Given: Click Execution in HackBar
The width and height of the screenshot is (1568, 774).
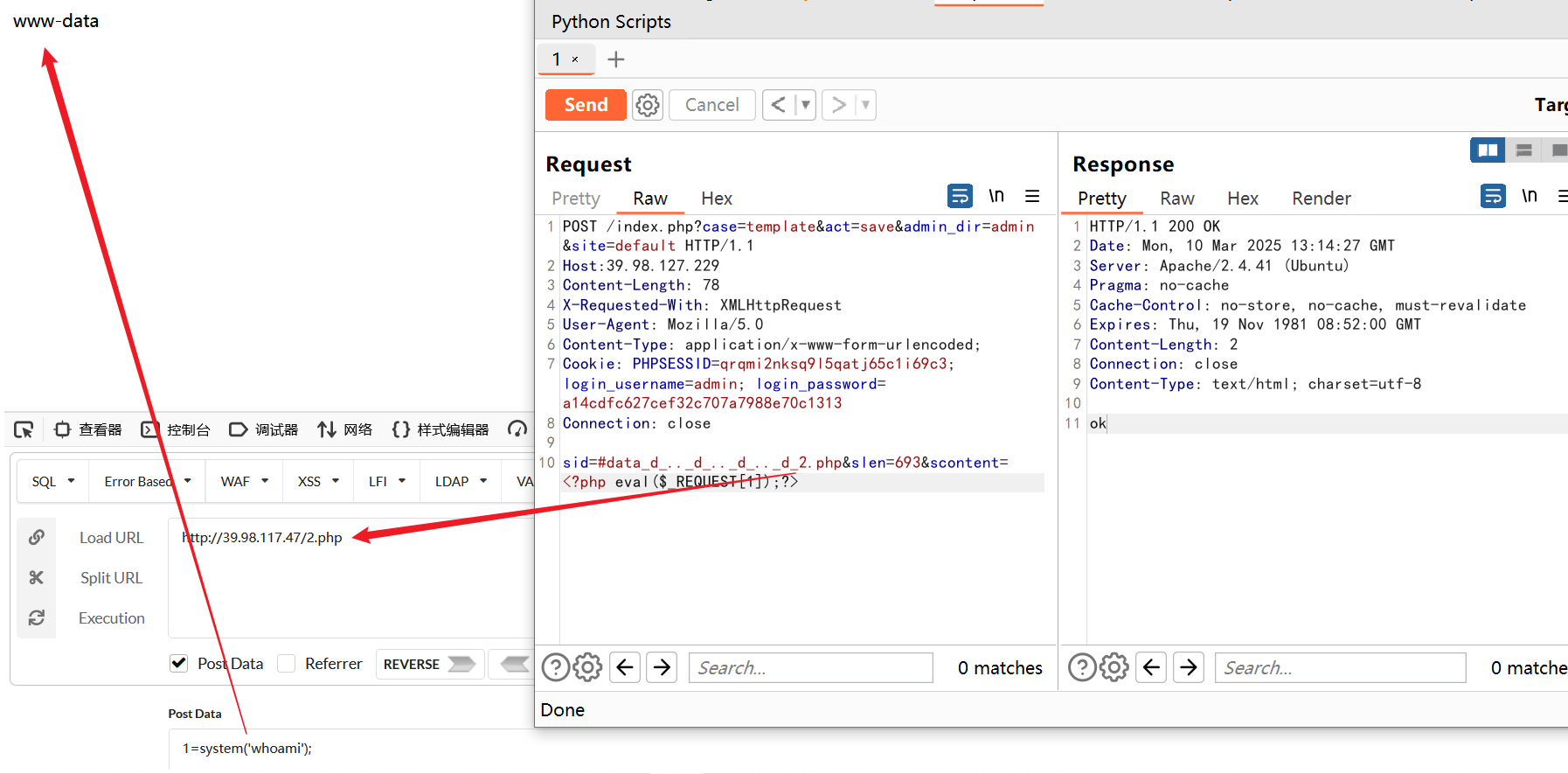Looking at the screenshot, I should [112, 618].
